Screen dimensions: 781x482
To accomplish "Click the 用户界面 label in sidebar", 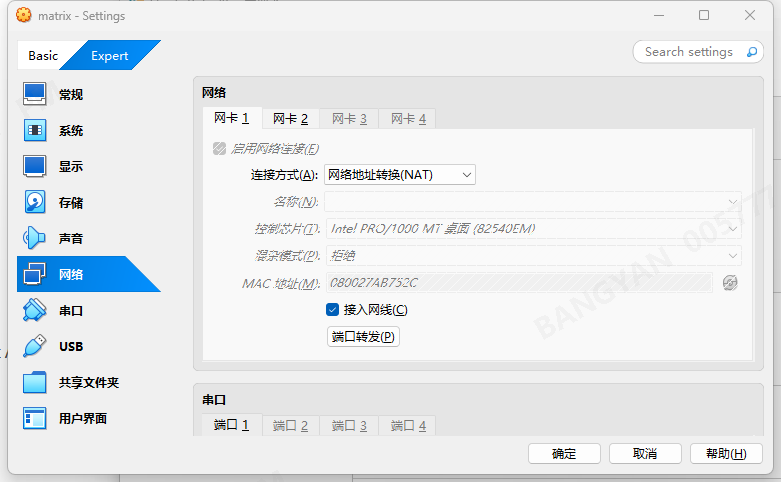I will [83, 418].
